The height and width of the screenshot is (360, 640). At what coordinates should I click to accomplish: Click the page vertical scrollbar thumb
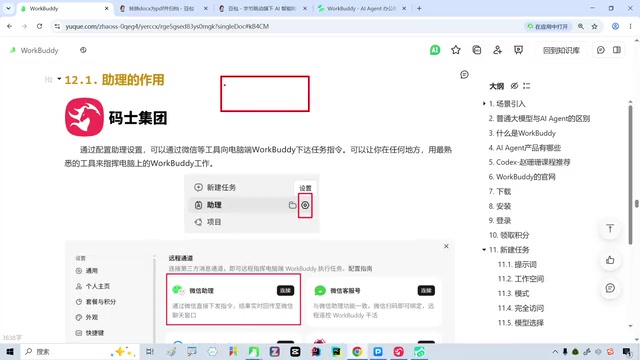[636, 204]
